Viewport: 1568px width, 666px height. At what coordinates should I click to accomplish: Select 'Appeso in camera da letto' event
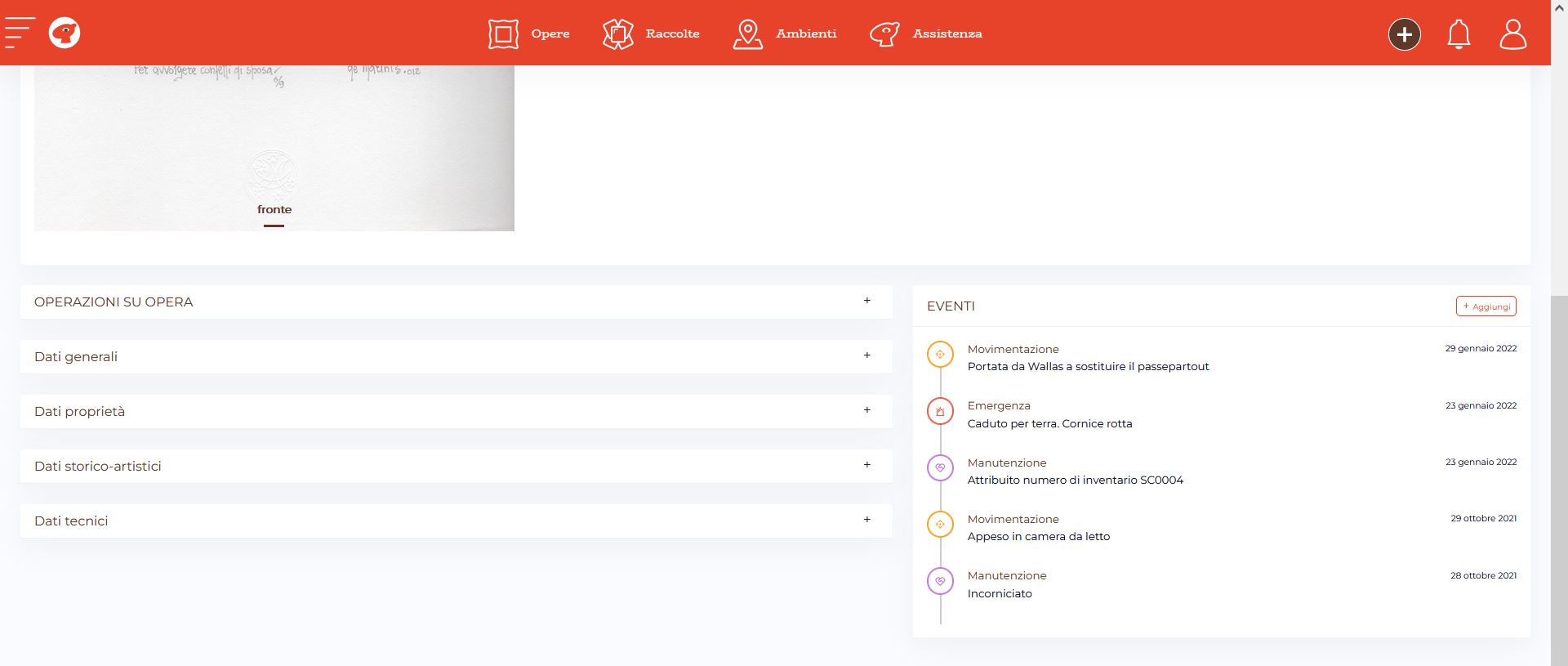pyautogui.click(x=1039, y=536)
